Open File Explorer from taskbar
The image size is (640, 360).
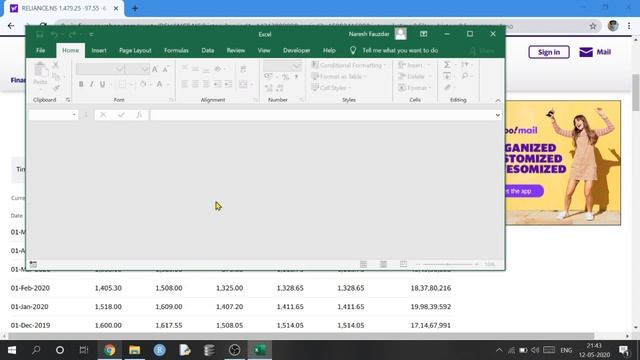coord(135,350)
